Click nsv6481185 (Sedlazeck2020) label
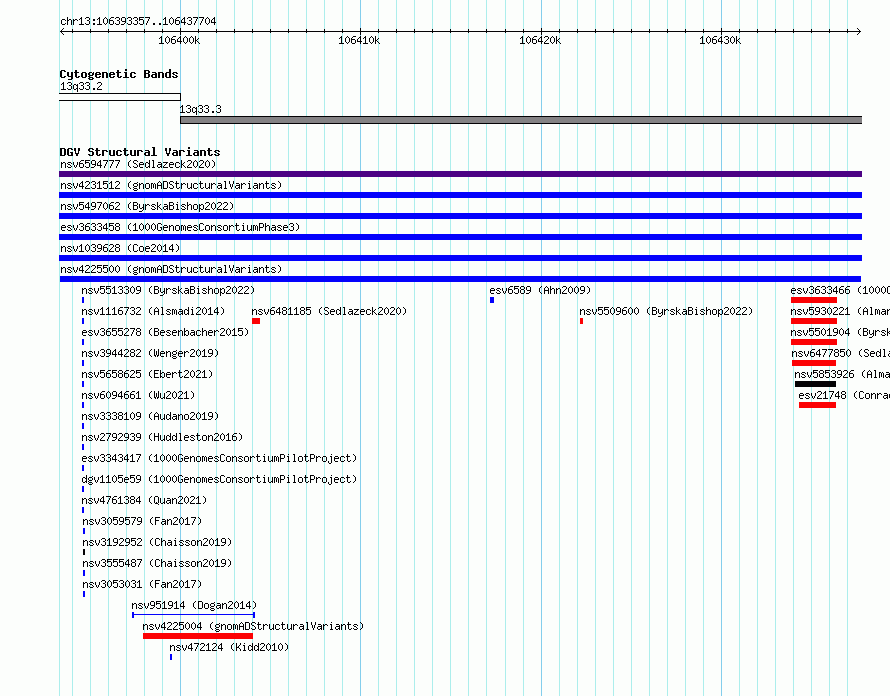890x696 pixels. coord(329,311)
